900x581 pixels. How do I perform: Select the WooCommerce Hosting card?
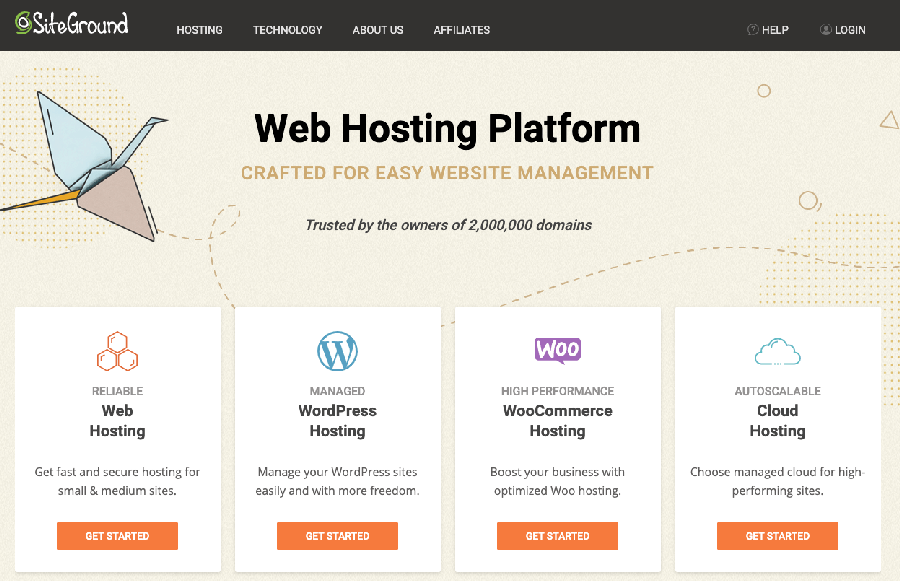pos(557,440)
